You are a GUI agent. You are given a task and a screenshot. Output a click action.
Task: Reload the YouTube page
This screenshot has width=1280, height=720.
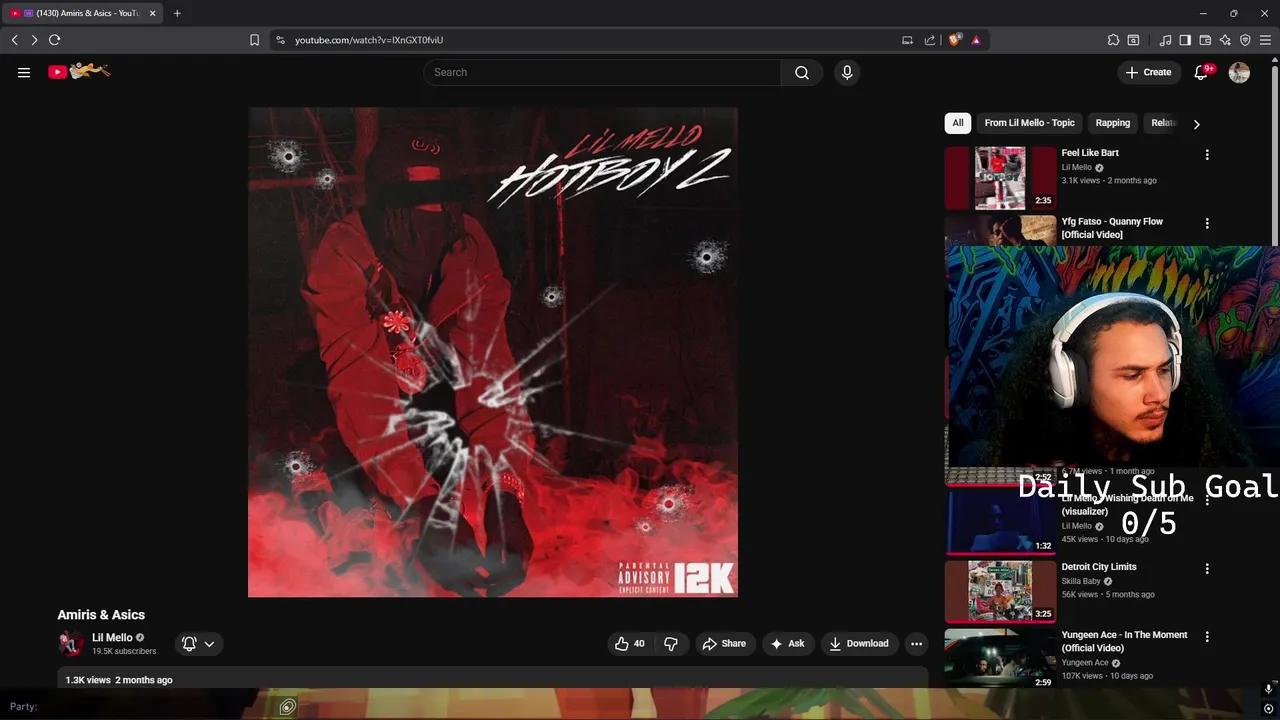(x=54, y=40)
